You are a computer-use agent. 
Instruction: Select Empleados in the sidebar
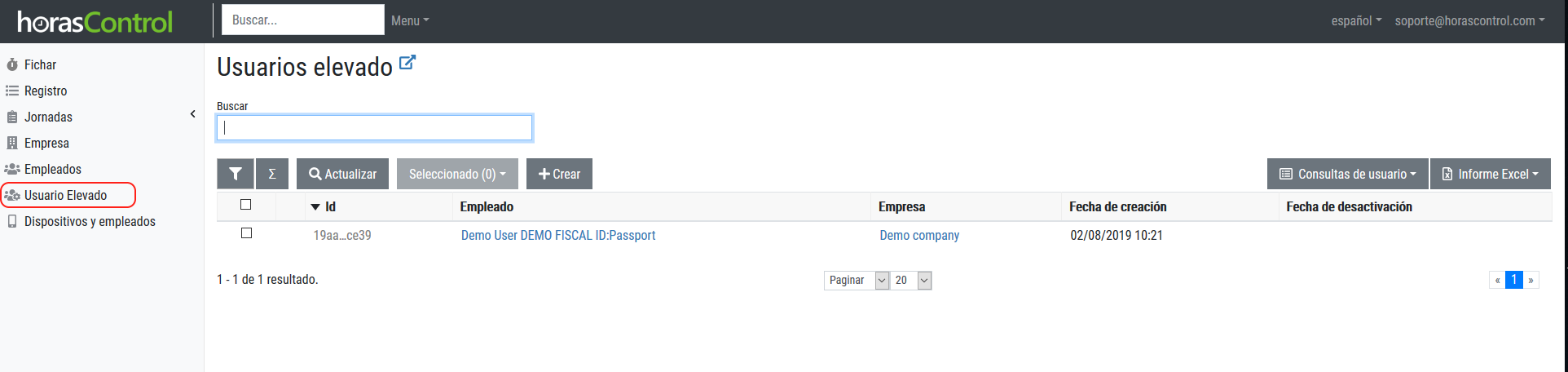[x=53, y=169]
